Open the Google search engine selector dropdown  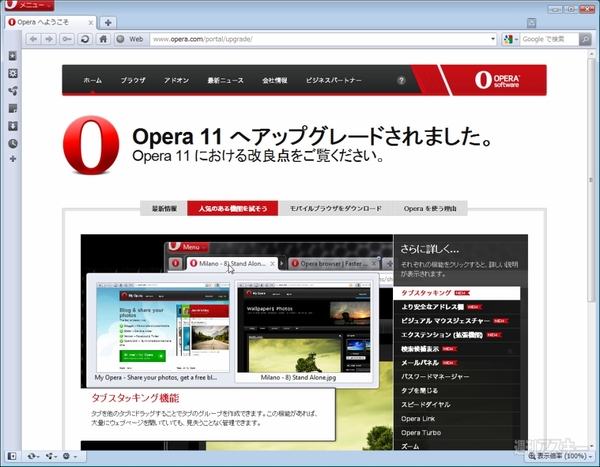tap(511, 39)
